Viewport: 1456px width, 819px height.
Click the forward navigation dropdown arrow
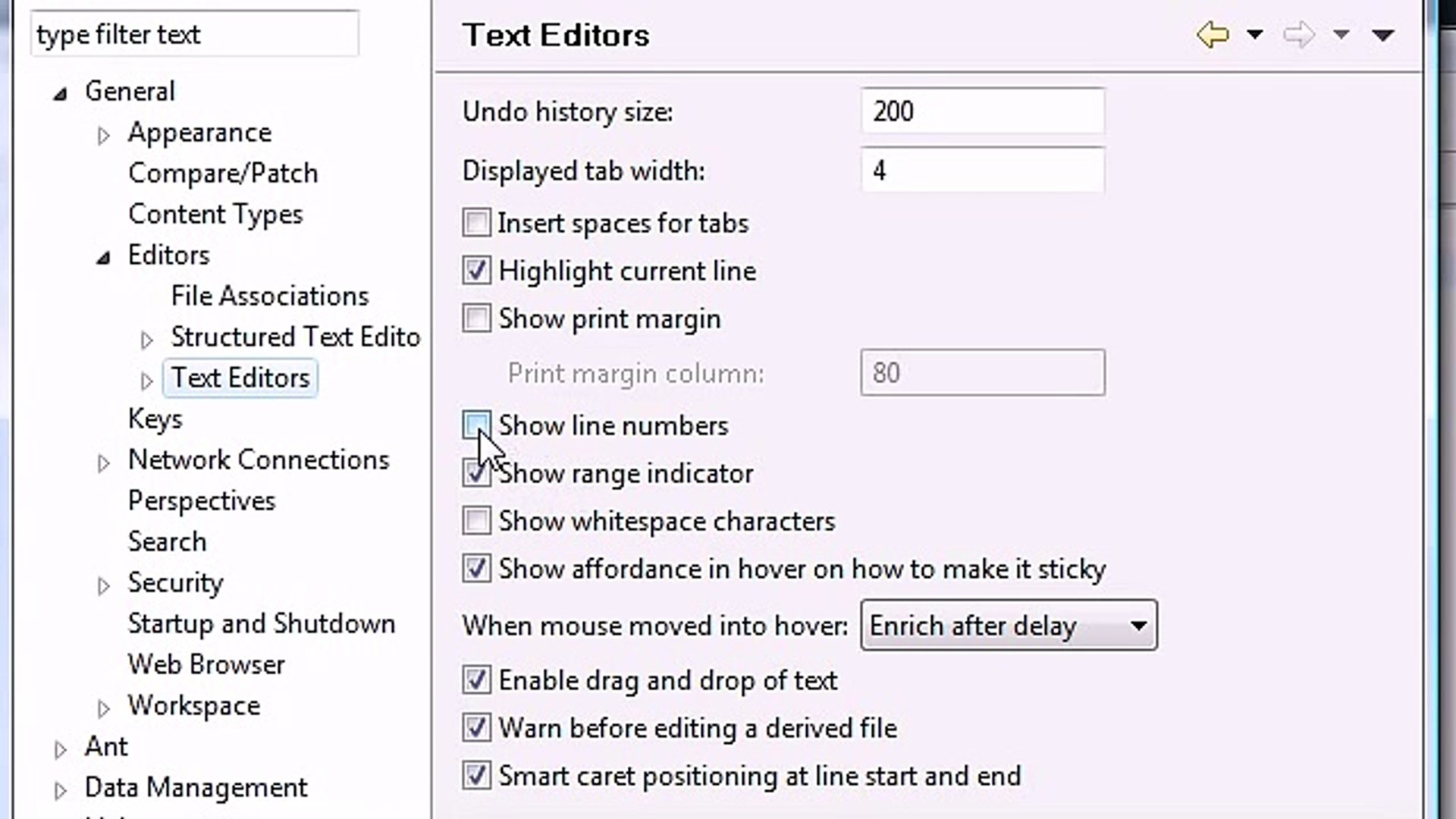point(1340,34)
